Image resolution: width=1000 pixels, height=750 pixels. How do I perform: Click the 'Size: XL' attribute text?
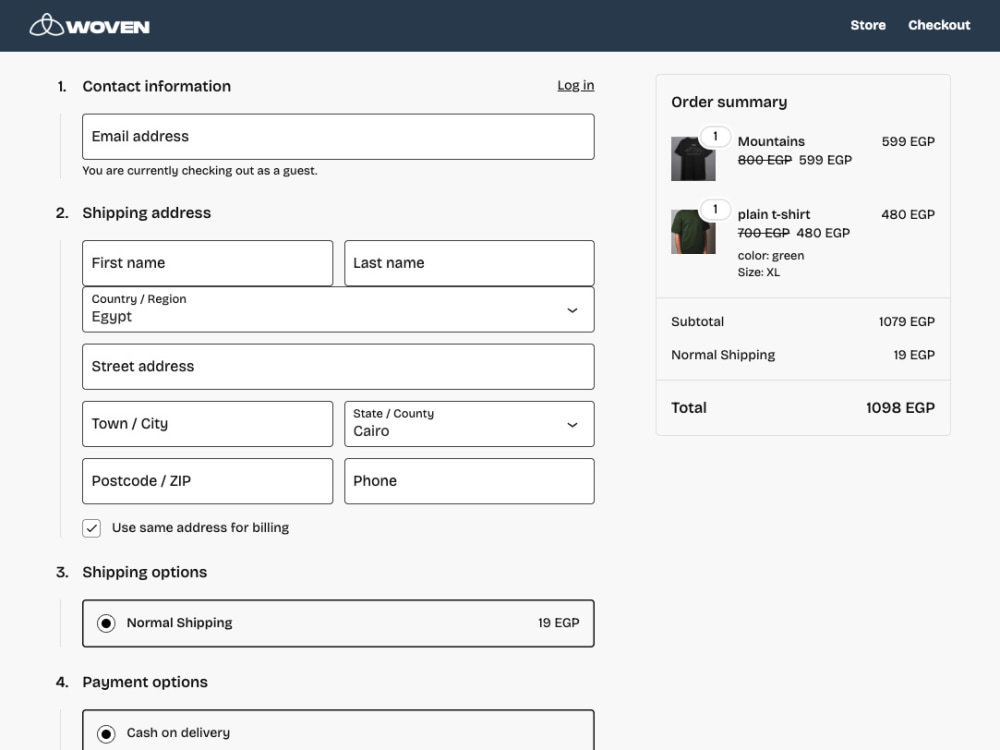click(x=758, y=272)
